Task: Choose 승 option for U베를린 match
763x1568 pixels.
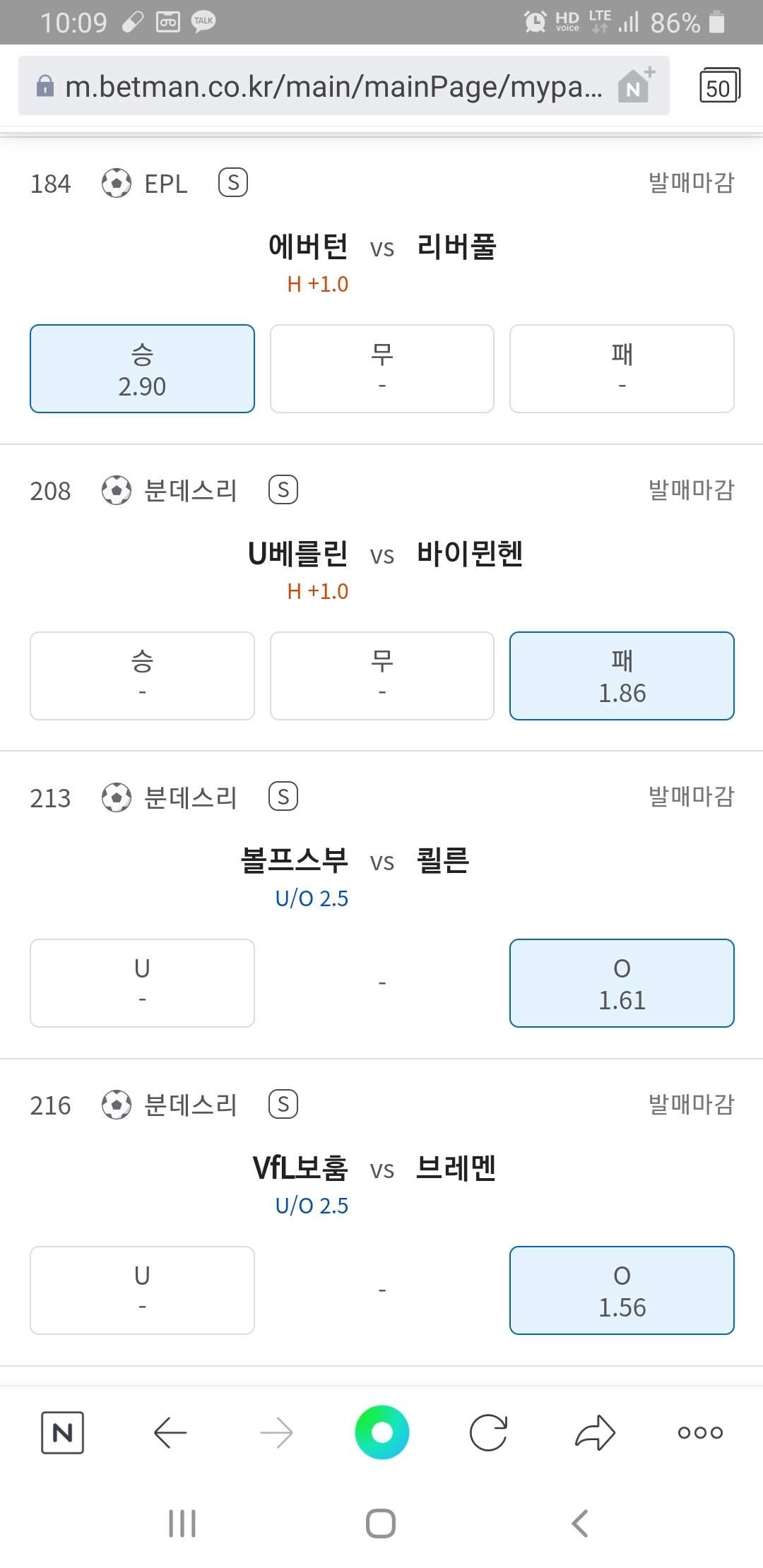Action: (142, 676)
